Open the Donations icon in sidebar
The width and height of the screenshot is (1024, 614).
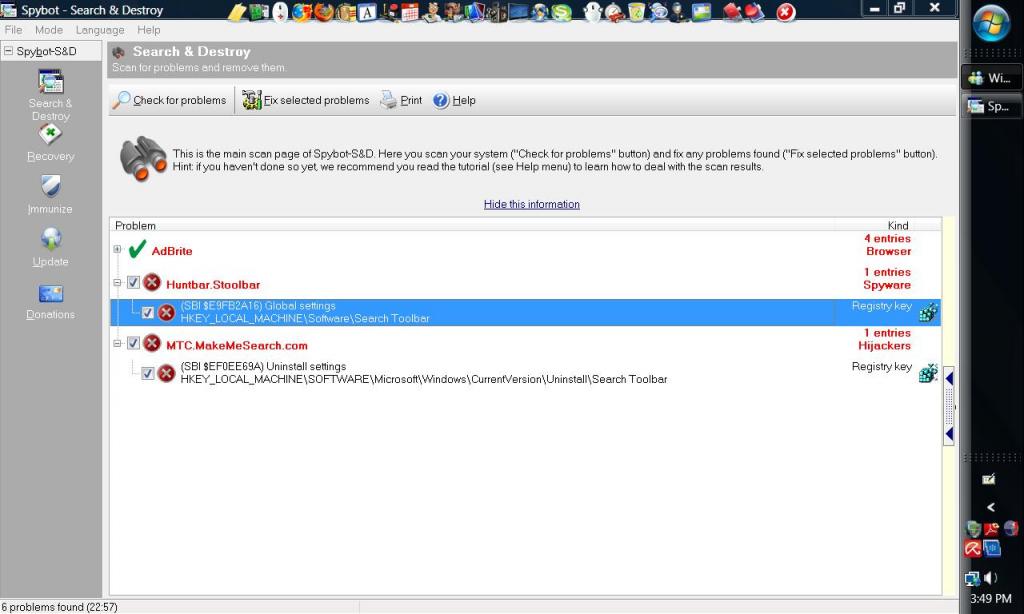pos(50,293)
